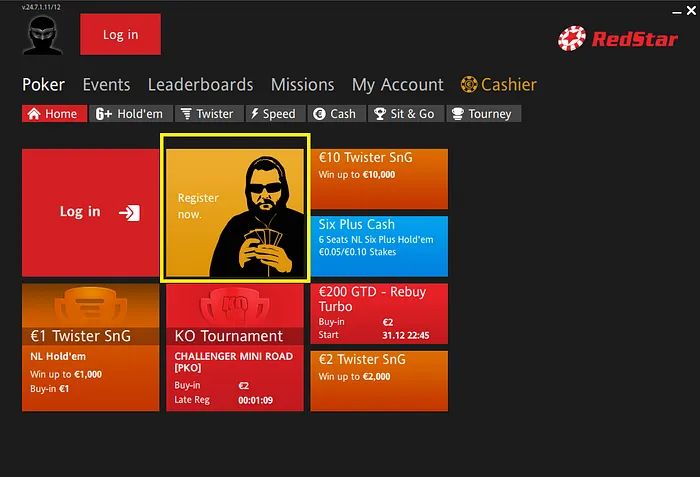Click the €1 Twister SnG heading
Image resolution: width=700 pixels, height=477 pixels.
tap(80, 336)
